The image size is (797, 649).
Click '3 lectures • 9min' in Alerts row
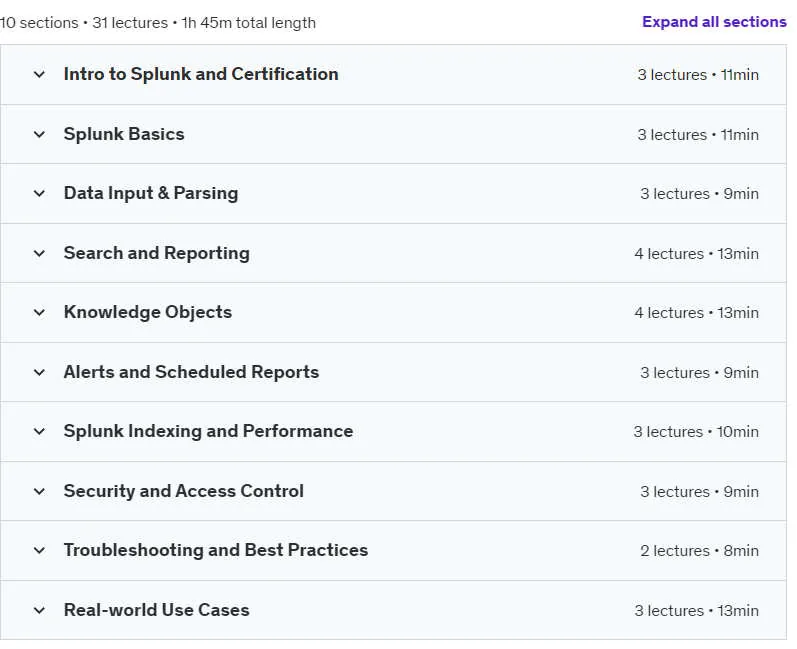pos(699,373)
